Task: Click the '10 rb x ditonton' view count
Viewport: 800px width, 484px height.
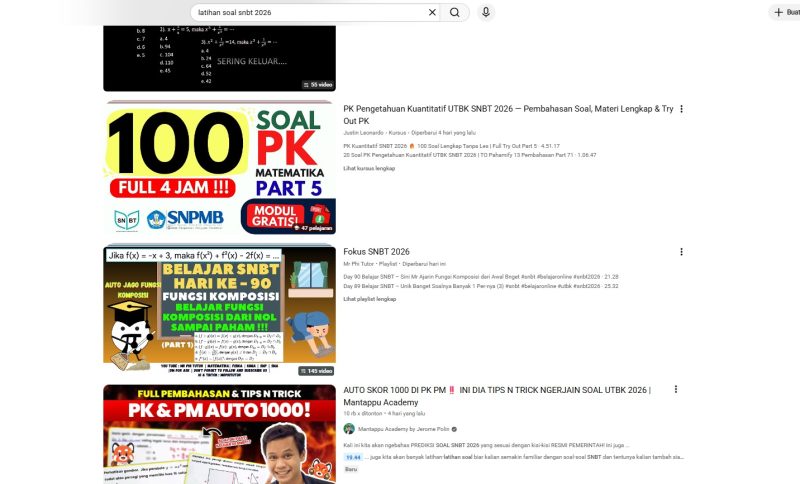Action: pyautogui.click(x=363, y=413)
